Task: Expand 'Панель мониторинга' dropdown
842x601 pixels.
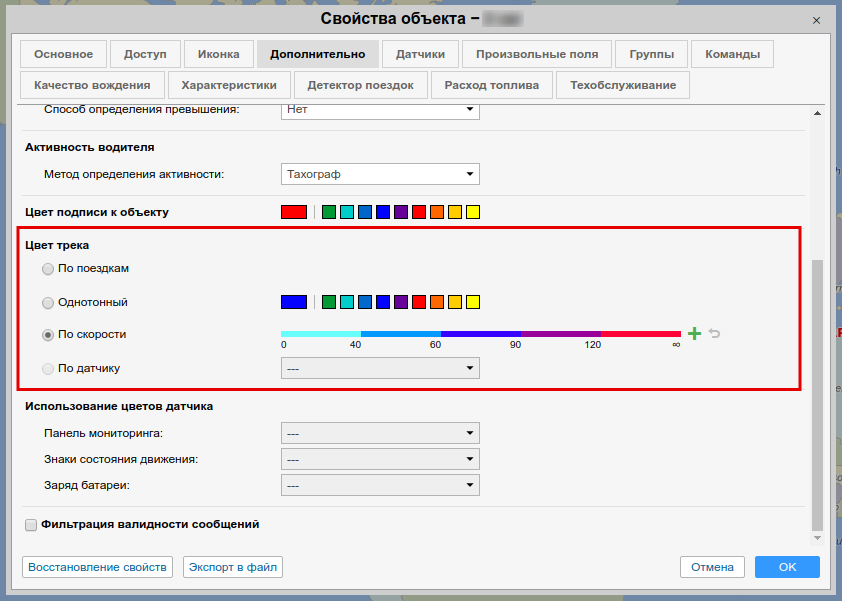Action: [380, 433]
